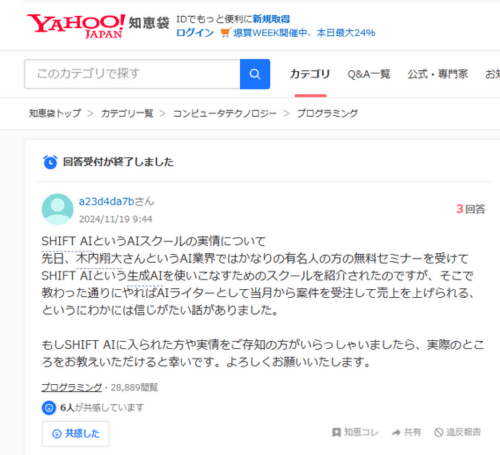Go to プログラミング breadcrumb link
Viewport: 500px width, 455px height.
pos(327,113)
